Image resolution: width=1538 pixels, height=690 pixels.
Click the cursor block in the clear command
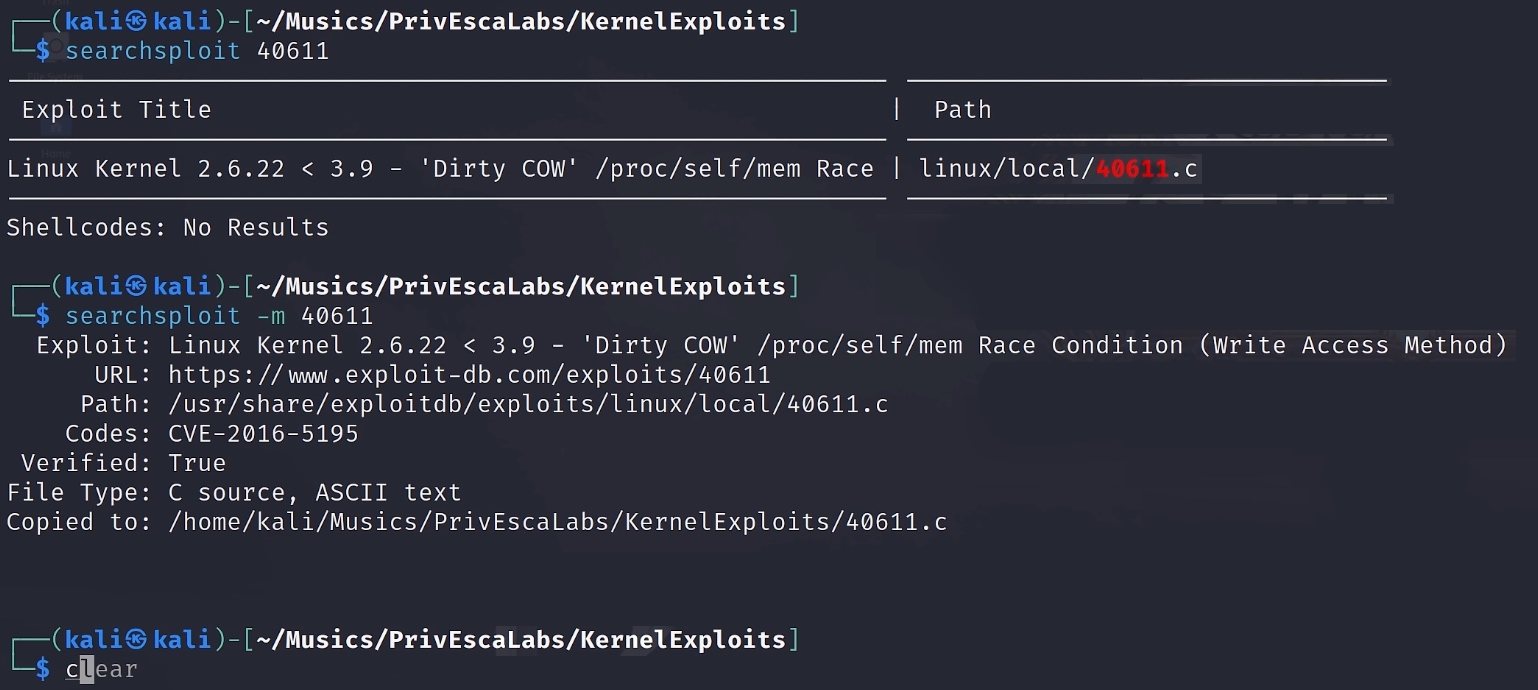pos(87,670)
